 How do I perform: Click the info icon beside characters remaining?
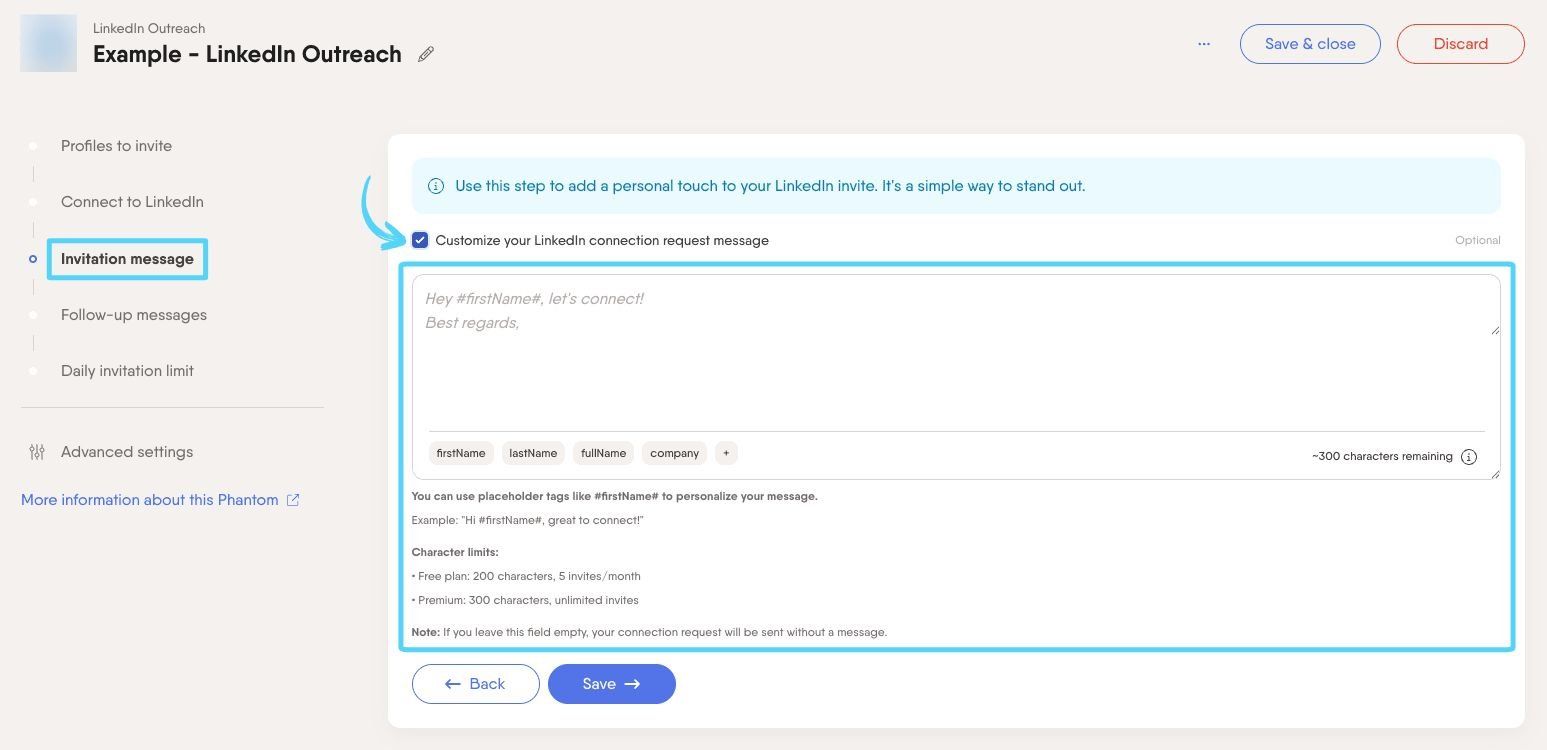coord(1469,457)
